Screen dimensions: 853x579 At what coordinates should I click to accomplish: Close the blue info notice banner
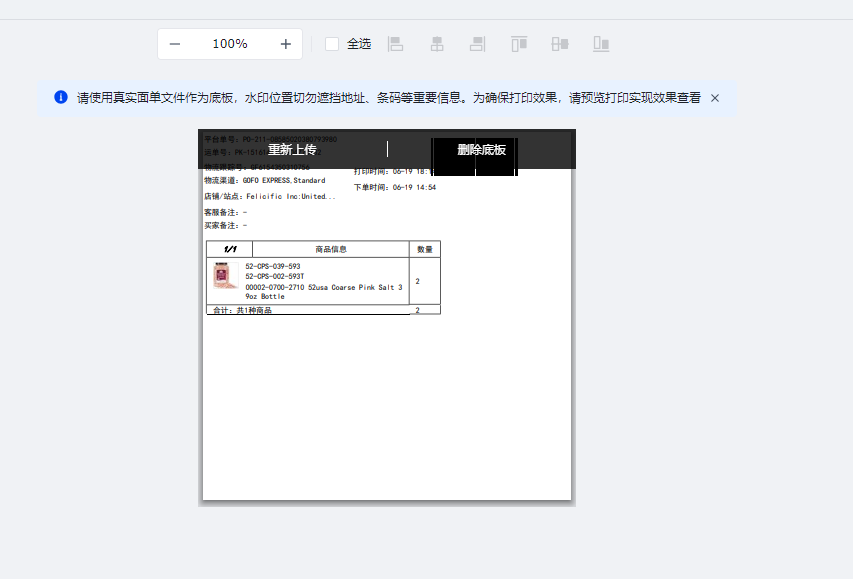(715, 98)
